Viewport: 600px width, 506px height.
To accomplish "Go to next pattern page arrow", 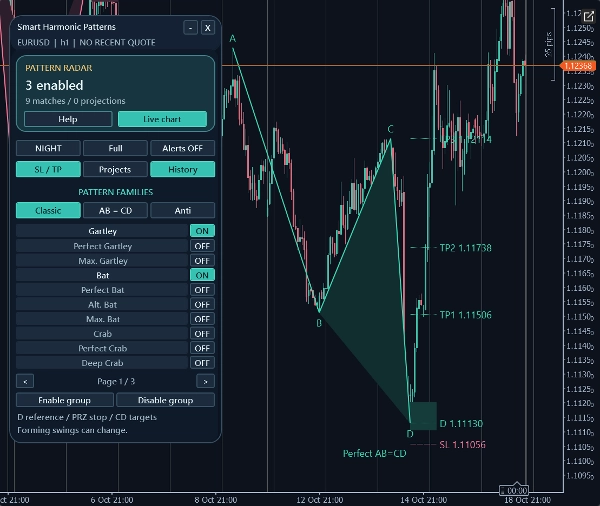I will (x=205, y=381).
